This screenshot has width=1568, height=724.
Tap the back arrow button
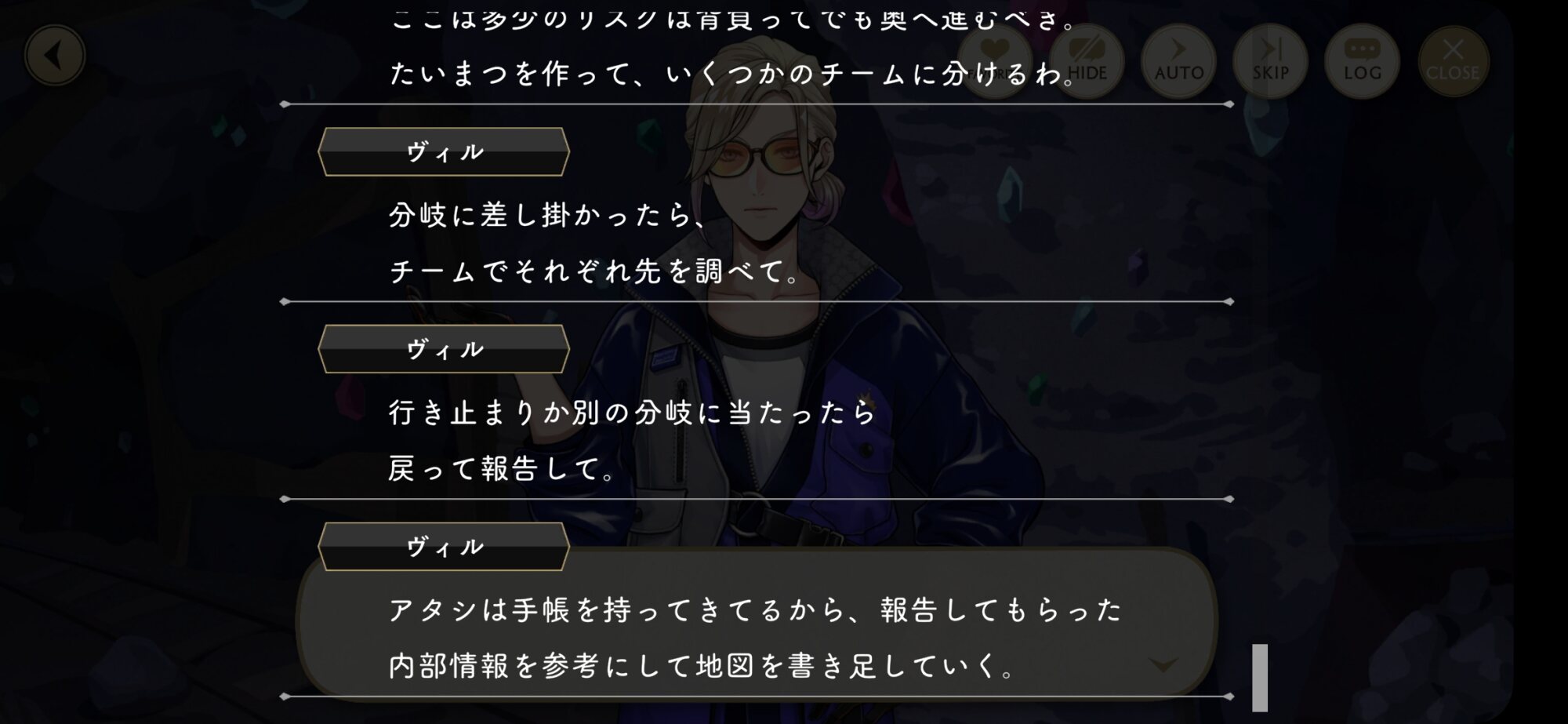55,56
